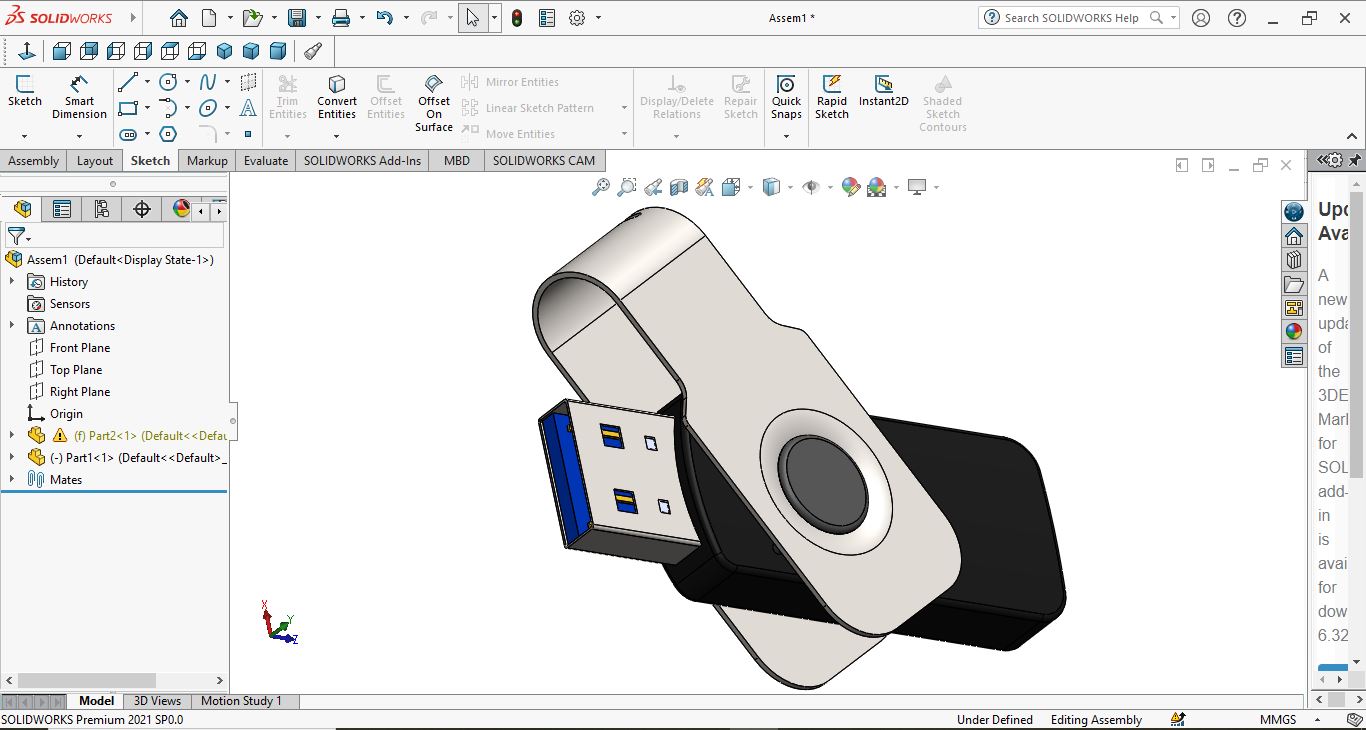Click Offset On Surface tool
Screen dimensions: 1366x730
point(434,103)
